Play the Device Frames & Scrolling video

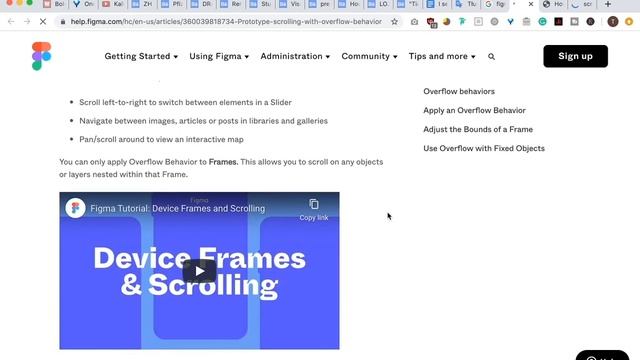pos(199,271)
